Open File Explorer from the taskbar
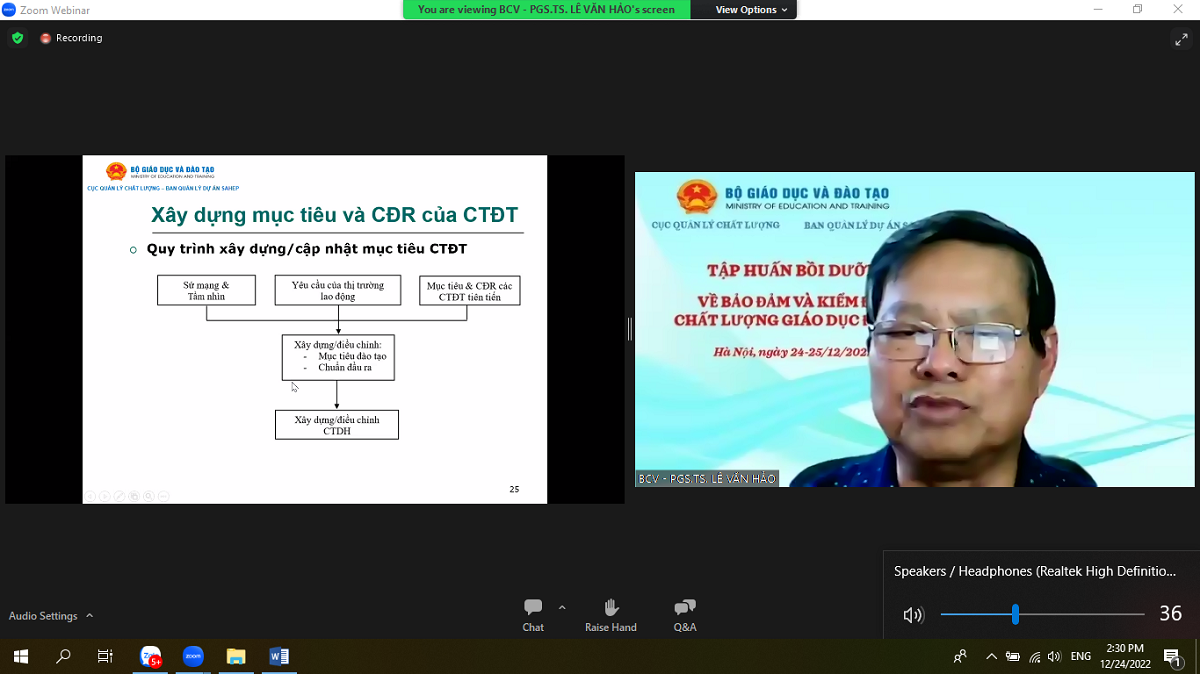1200x674 pixels. (236, 657)
